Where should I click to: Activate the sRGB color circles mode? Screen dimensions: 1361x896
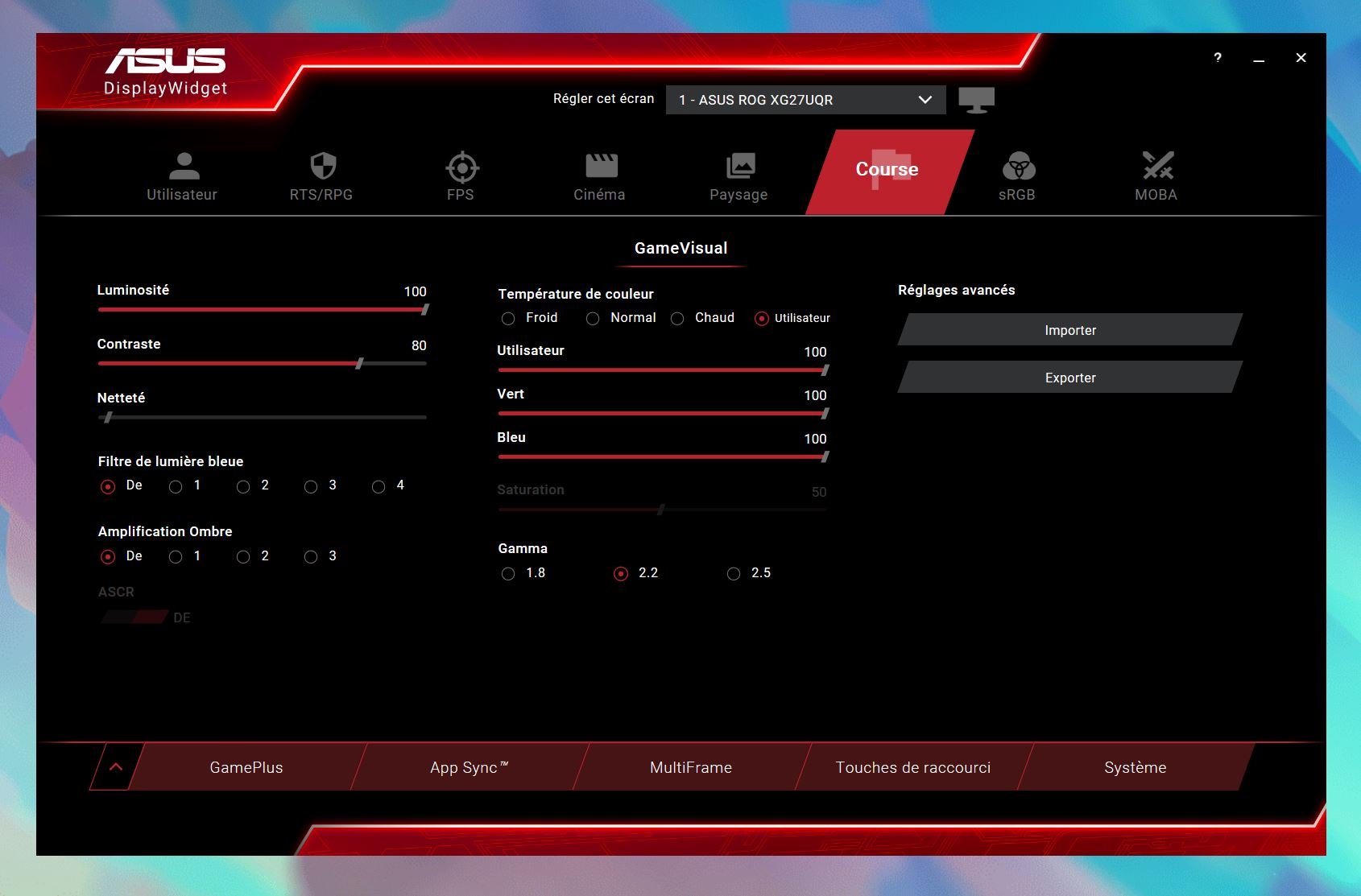[x=1019, y=166]
